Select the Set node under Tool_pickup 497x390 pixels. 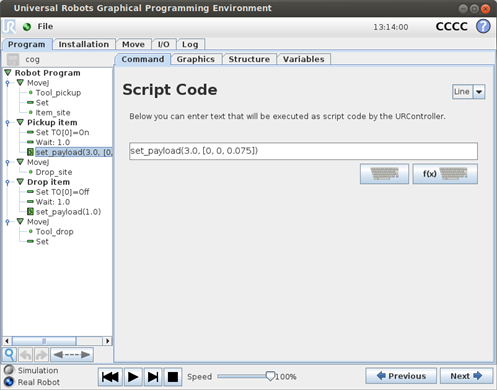tap(42, 102)
